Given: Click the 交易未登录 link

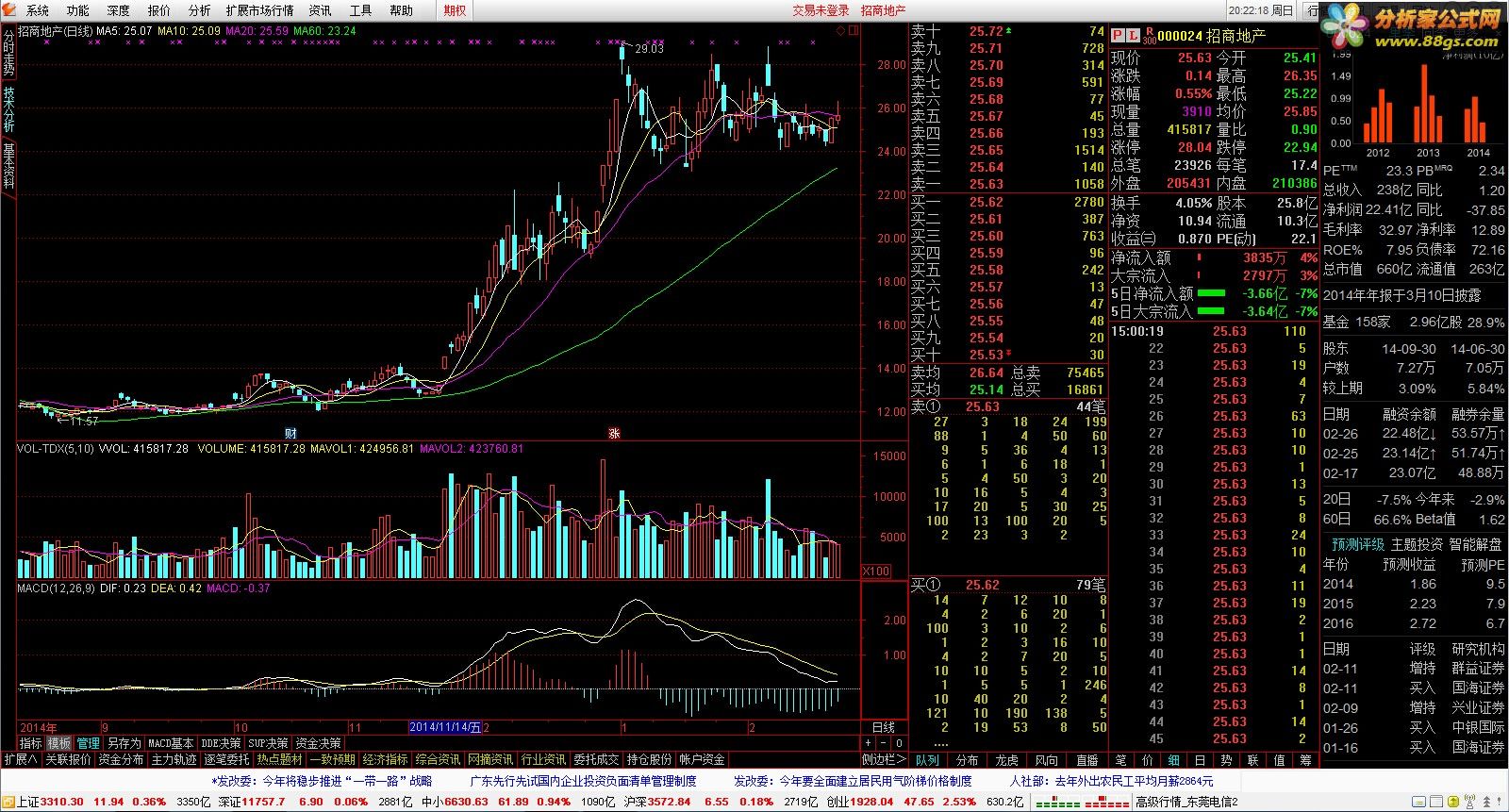Looking at the screenshot, I should click(821, 10).
